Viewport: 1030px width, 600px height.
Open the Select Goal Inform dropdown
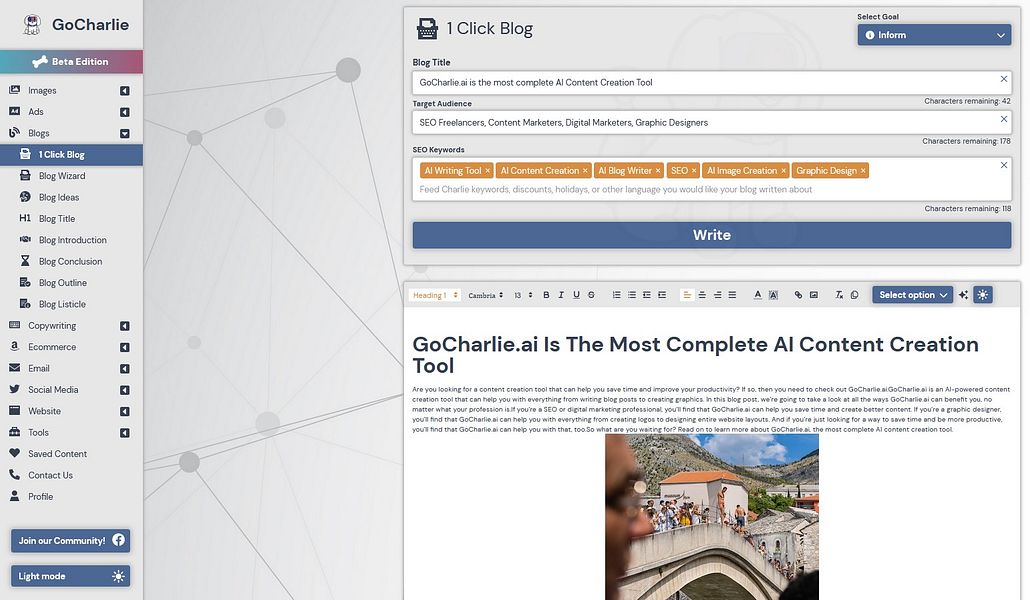934,35
